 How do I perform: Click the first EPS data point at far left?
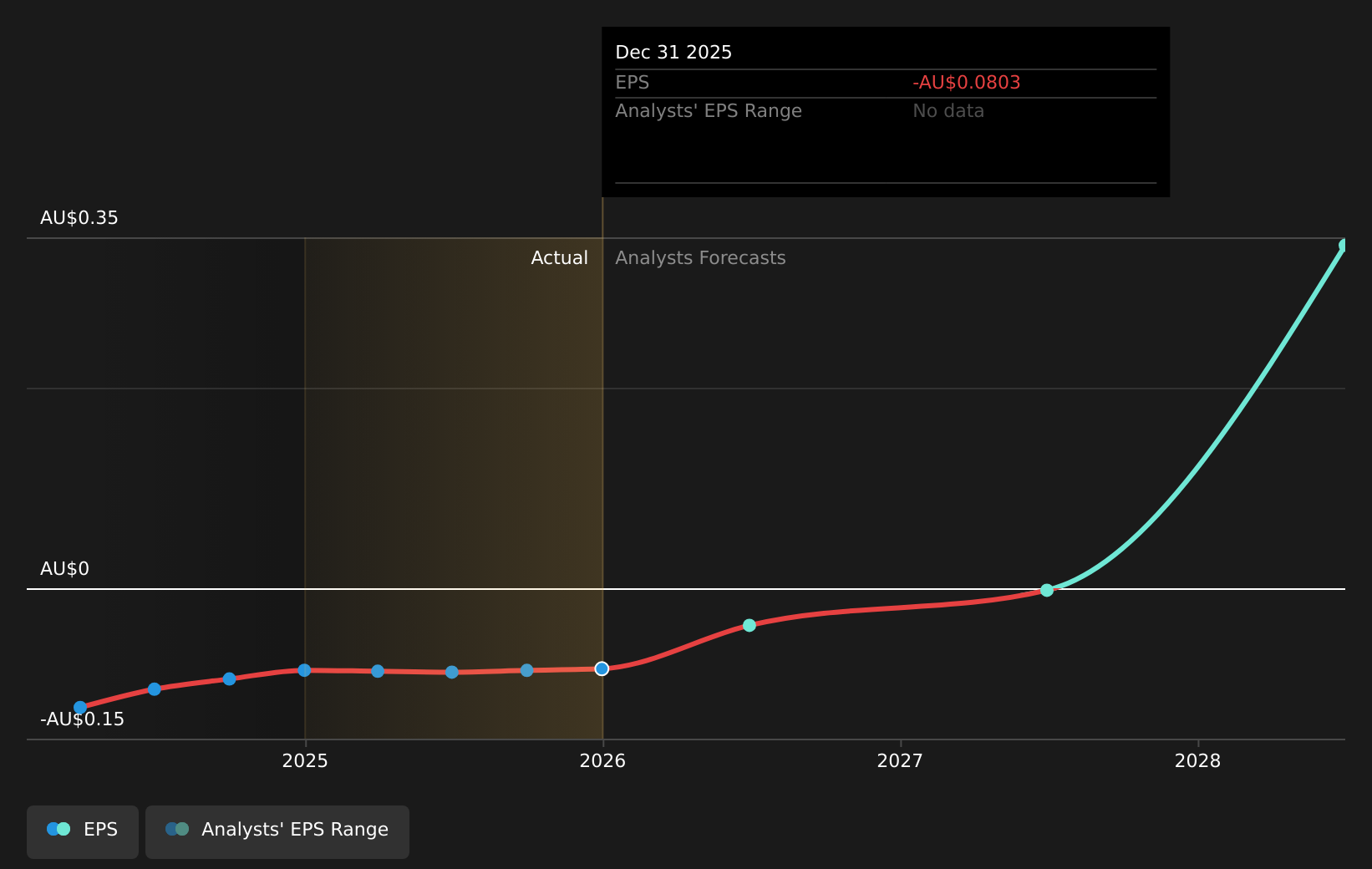[80, 708]
